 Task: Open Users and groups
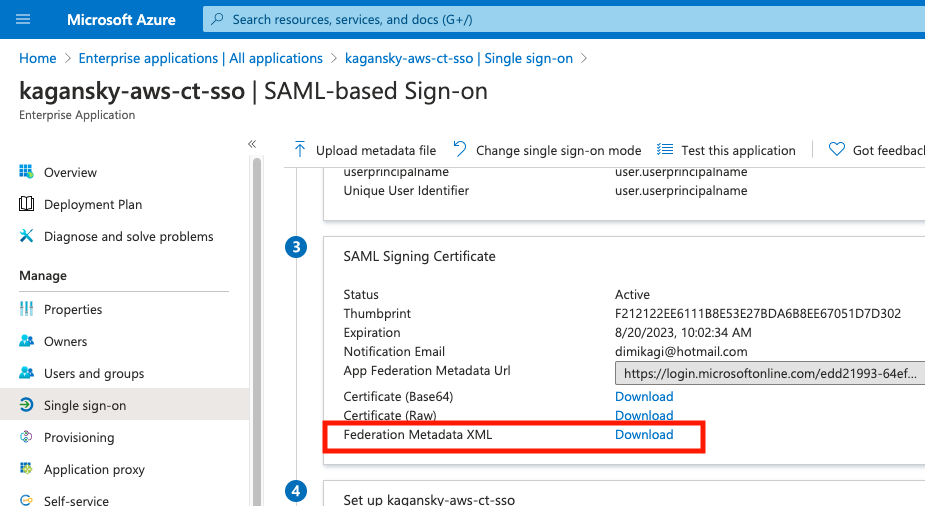tap(94, 373)
